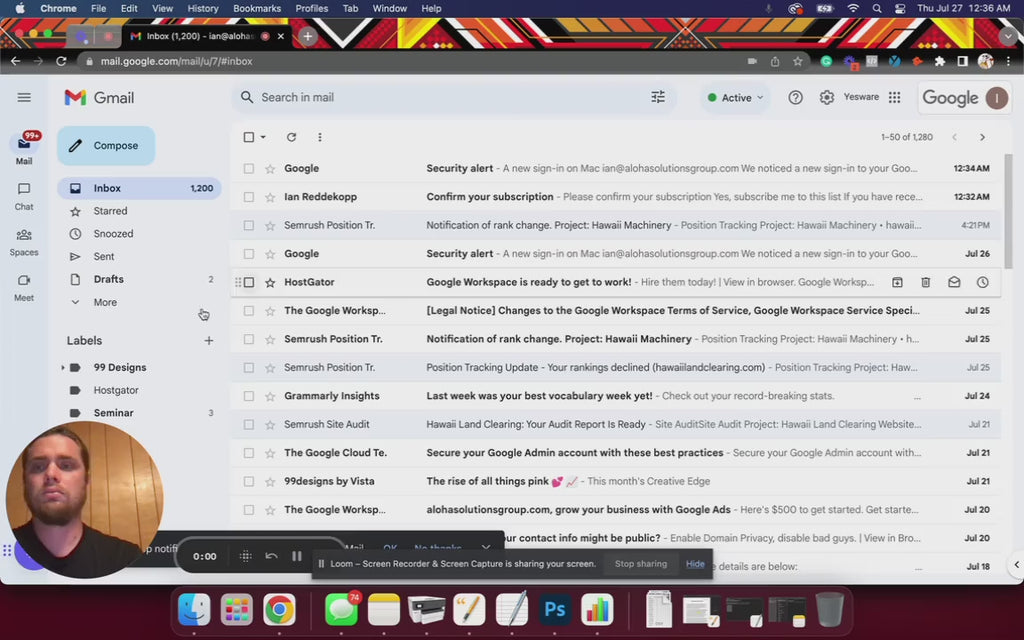Go to newer page arrow
This screenshot has width=1024, height=640.
click(954, 137)
